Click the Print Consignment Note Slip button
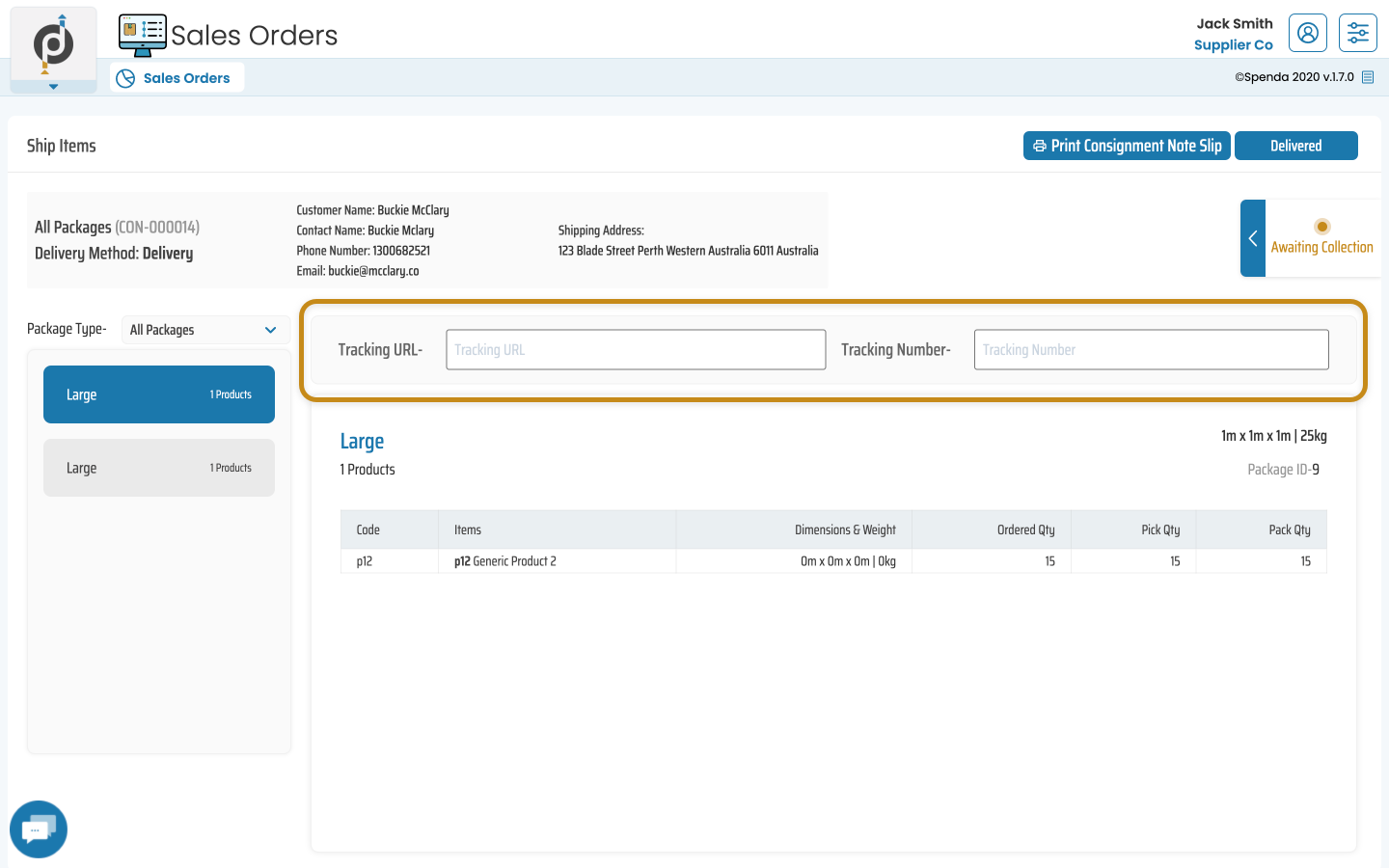 click(1127, 146)
